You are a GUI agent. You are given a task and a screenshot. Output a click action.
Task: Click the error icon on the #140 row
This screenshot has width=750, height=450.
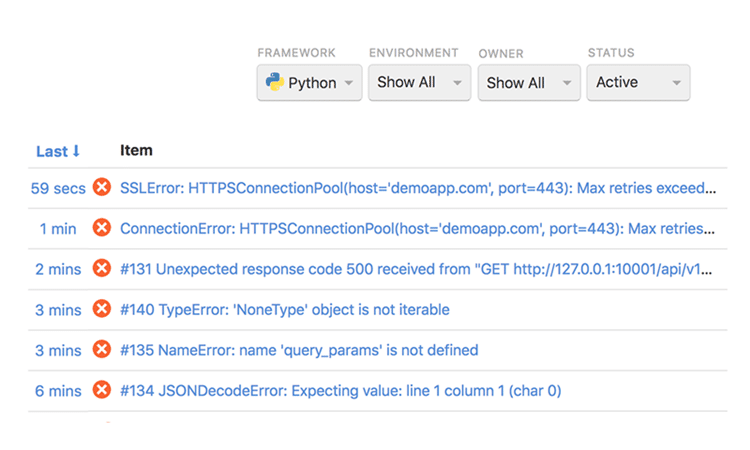(101, 309)
